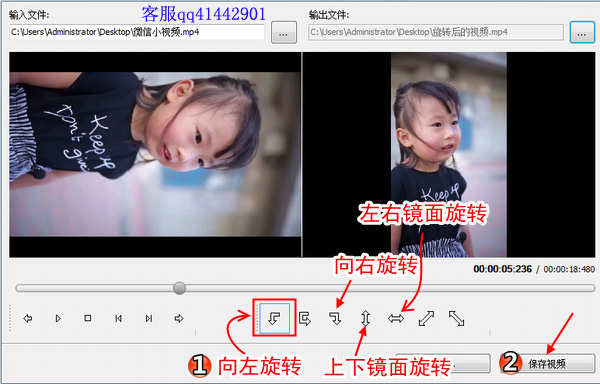The width and height of the screenshot is (600, 384).
Task: Click the total duration 00:00:18:480
Action: (x=569, y=269)
